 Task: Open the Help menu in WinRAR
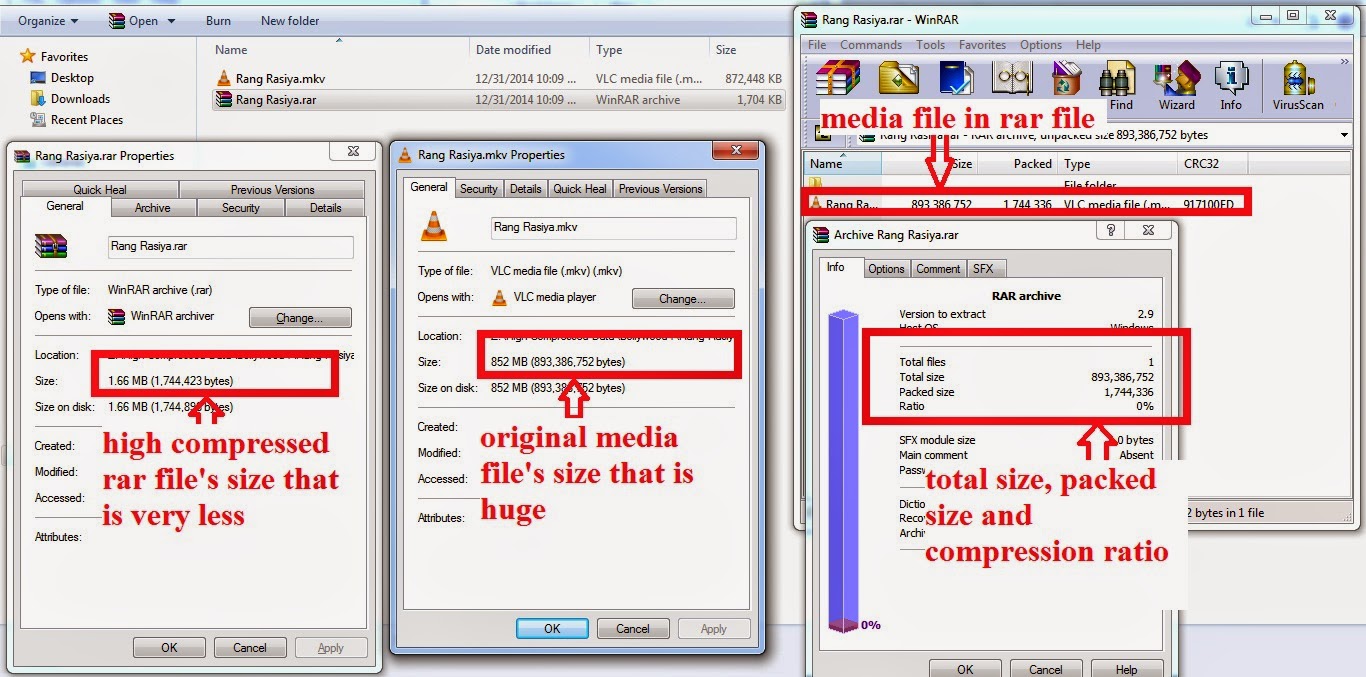click(1088, 45)
